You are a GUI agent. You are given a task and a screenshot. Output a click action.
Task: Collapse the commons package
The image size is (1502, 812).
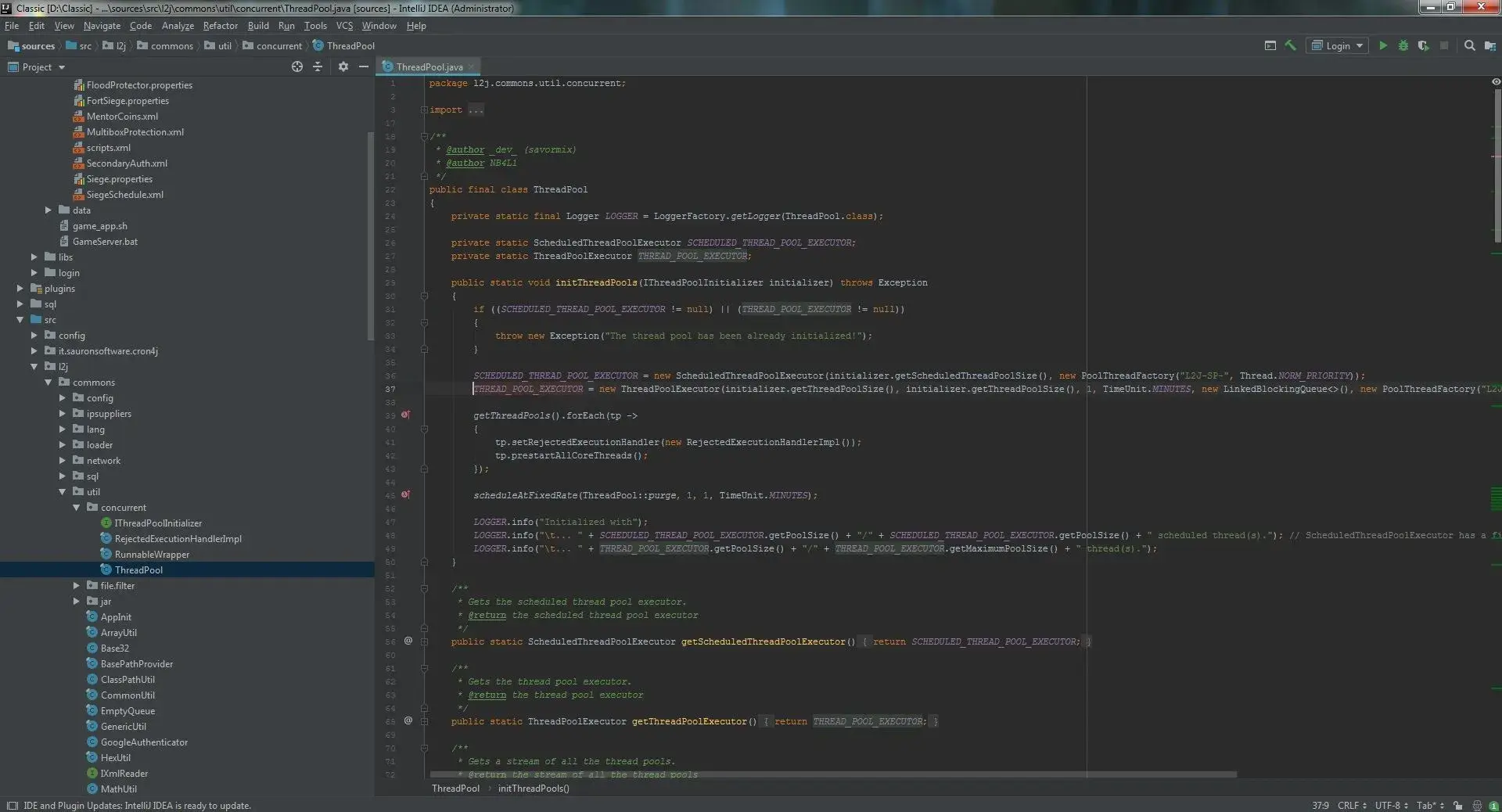[x=48, y=382]
